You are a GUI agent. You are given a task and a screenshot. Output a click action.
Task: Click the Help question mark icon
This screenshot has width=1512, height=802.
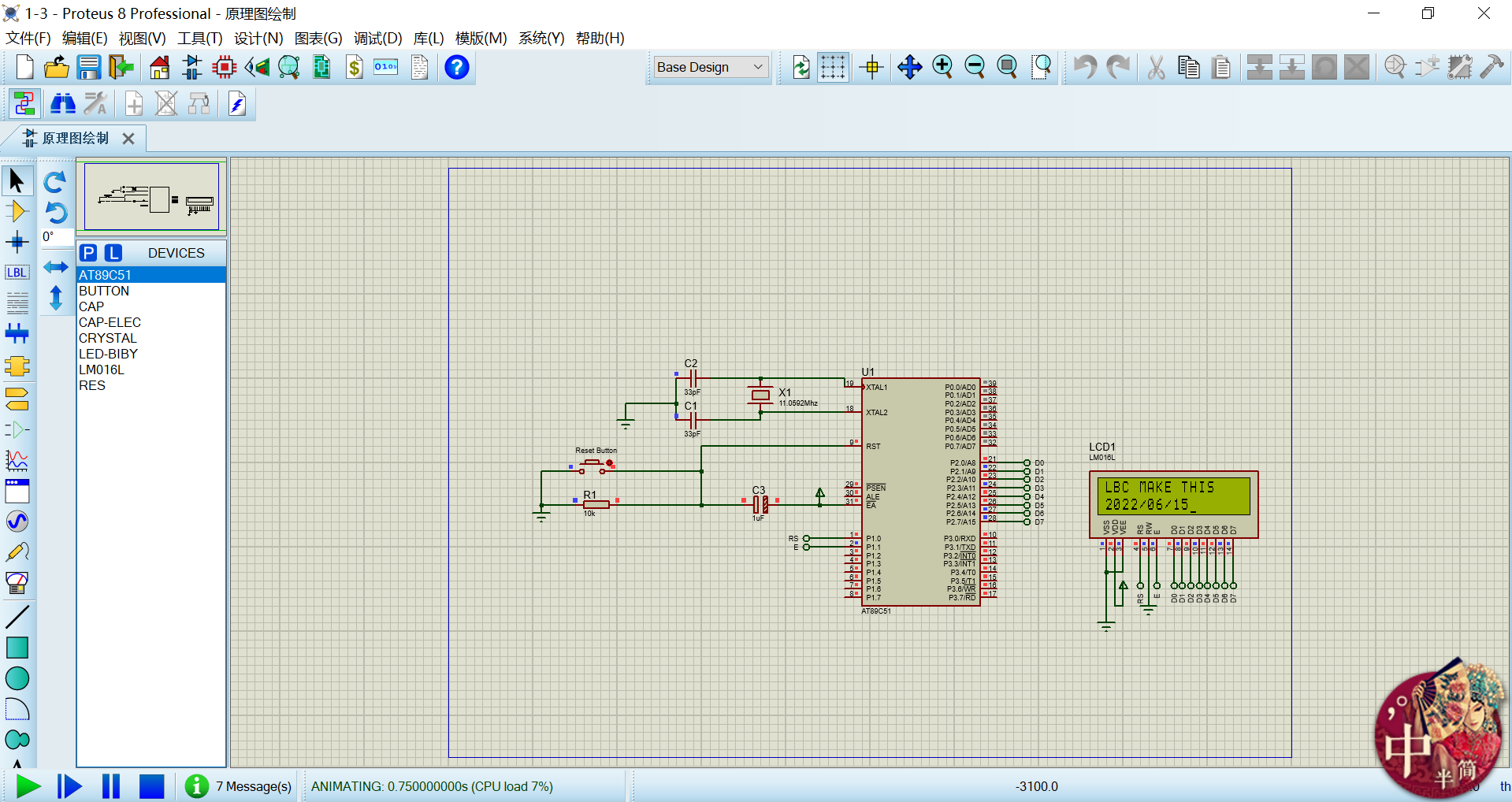coord(457,68)
